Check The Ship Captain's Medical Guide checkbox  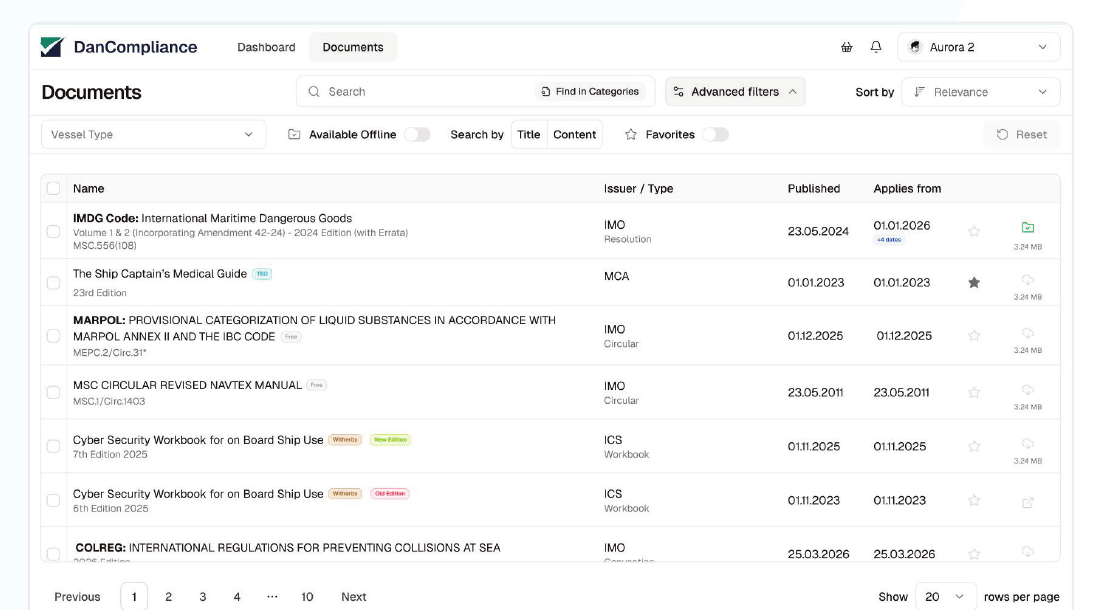coord(53,283)
